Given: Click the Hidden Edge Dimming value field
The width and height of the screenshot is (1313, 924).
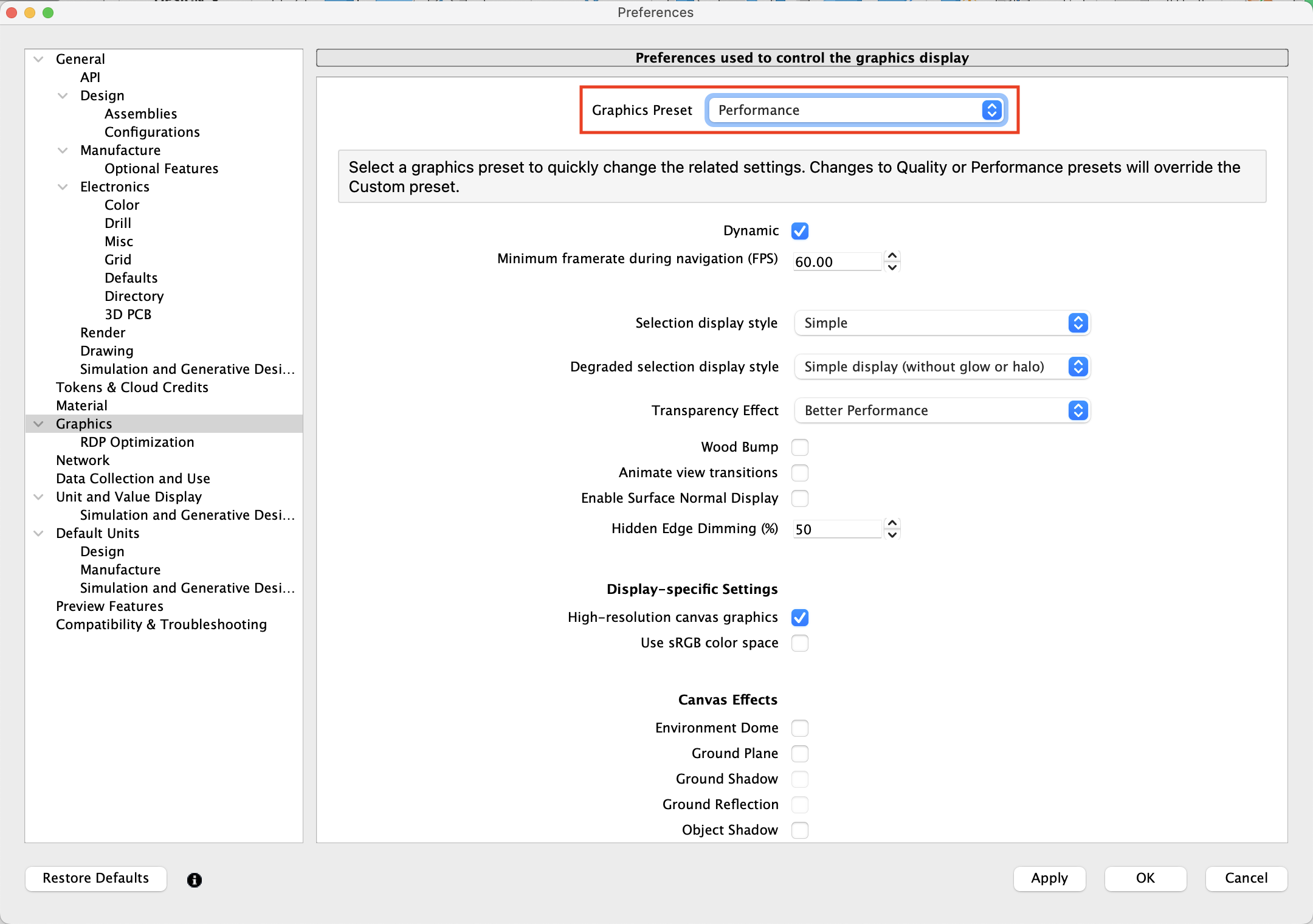Looking at the screenshot, I should pyautogui.click(x=836, y=529).
